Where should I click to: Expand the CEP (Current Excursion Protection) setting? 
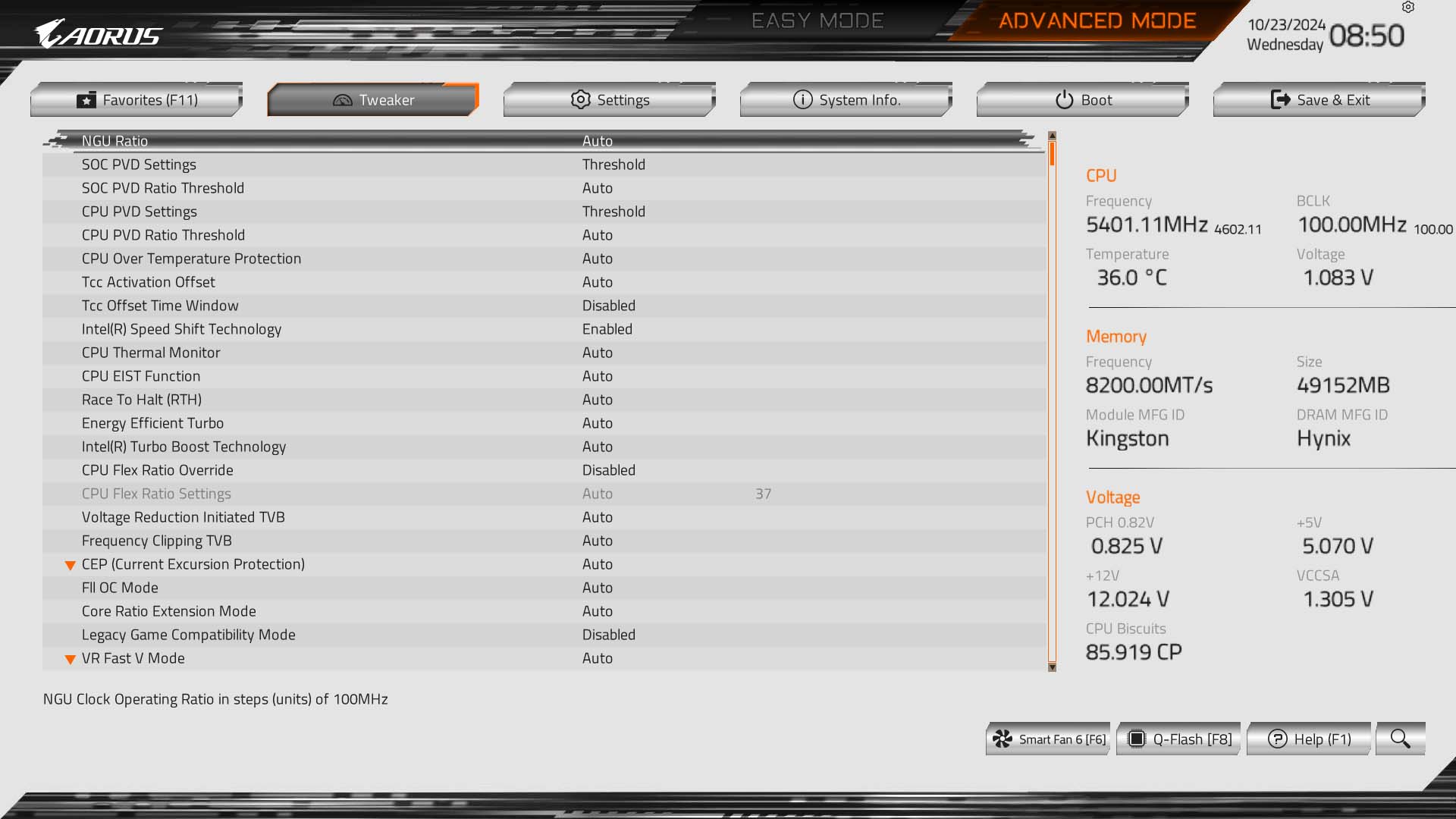pyautogui.click(x=69, y=565)
